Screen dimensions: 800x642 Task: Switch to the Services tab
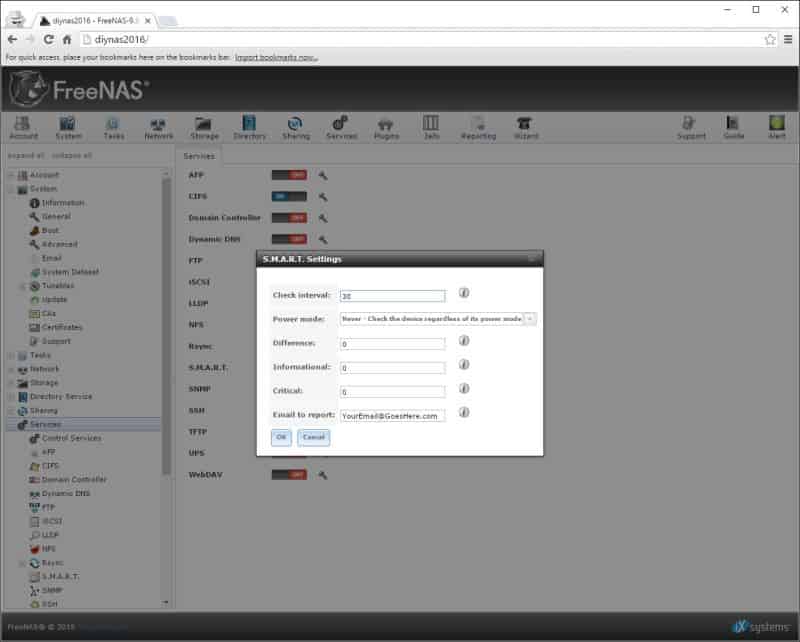click(x=199, y=156)
